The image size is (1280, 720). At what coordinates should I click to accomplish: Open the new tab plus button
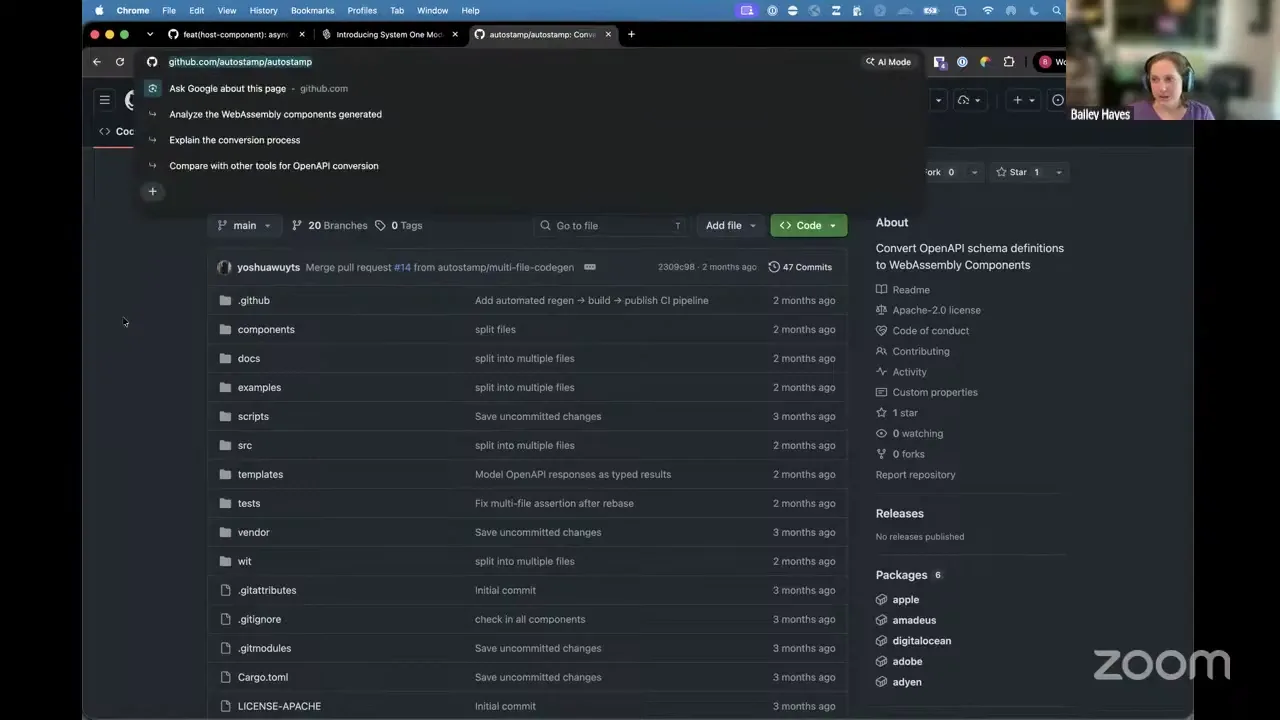point(631,34)
